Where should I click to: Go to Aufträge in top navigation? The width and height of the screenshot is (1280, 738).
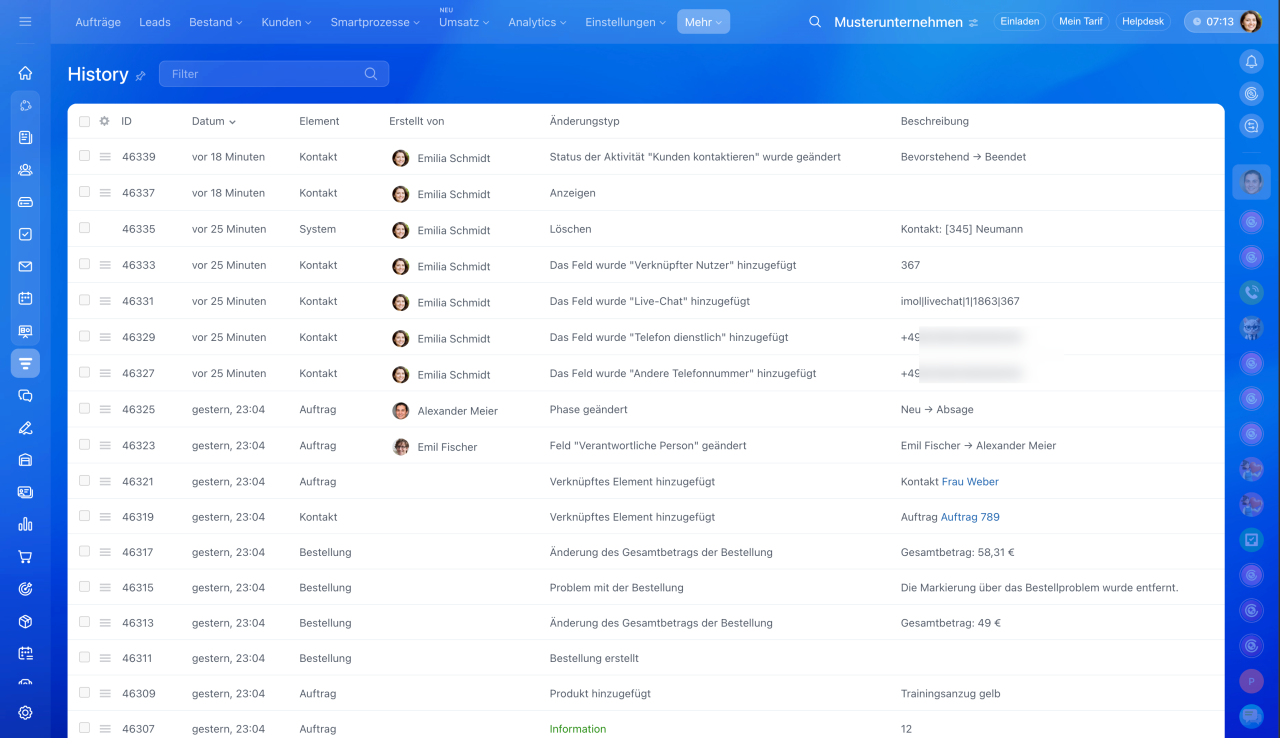tap(98, 22)
